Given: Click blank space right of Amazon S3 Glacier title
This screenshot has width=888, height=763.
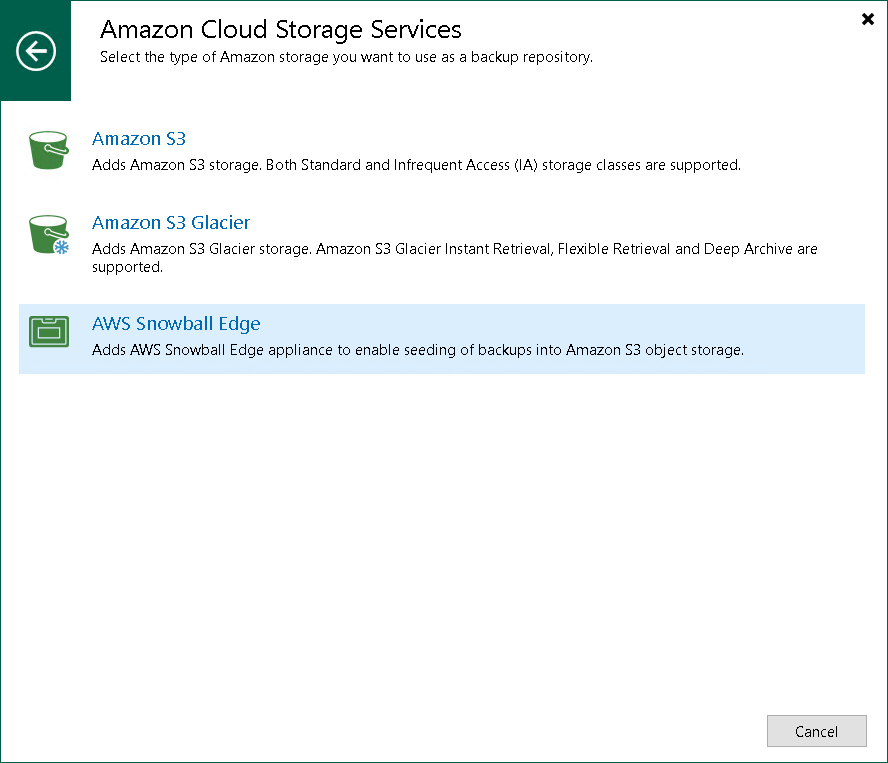Looking at the screenshot, I should coord(550,223).
